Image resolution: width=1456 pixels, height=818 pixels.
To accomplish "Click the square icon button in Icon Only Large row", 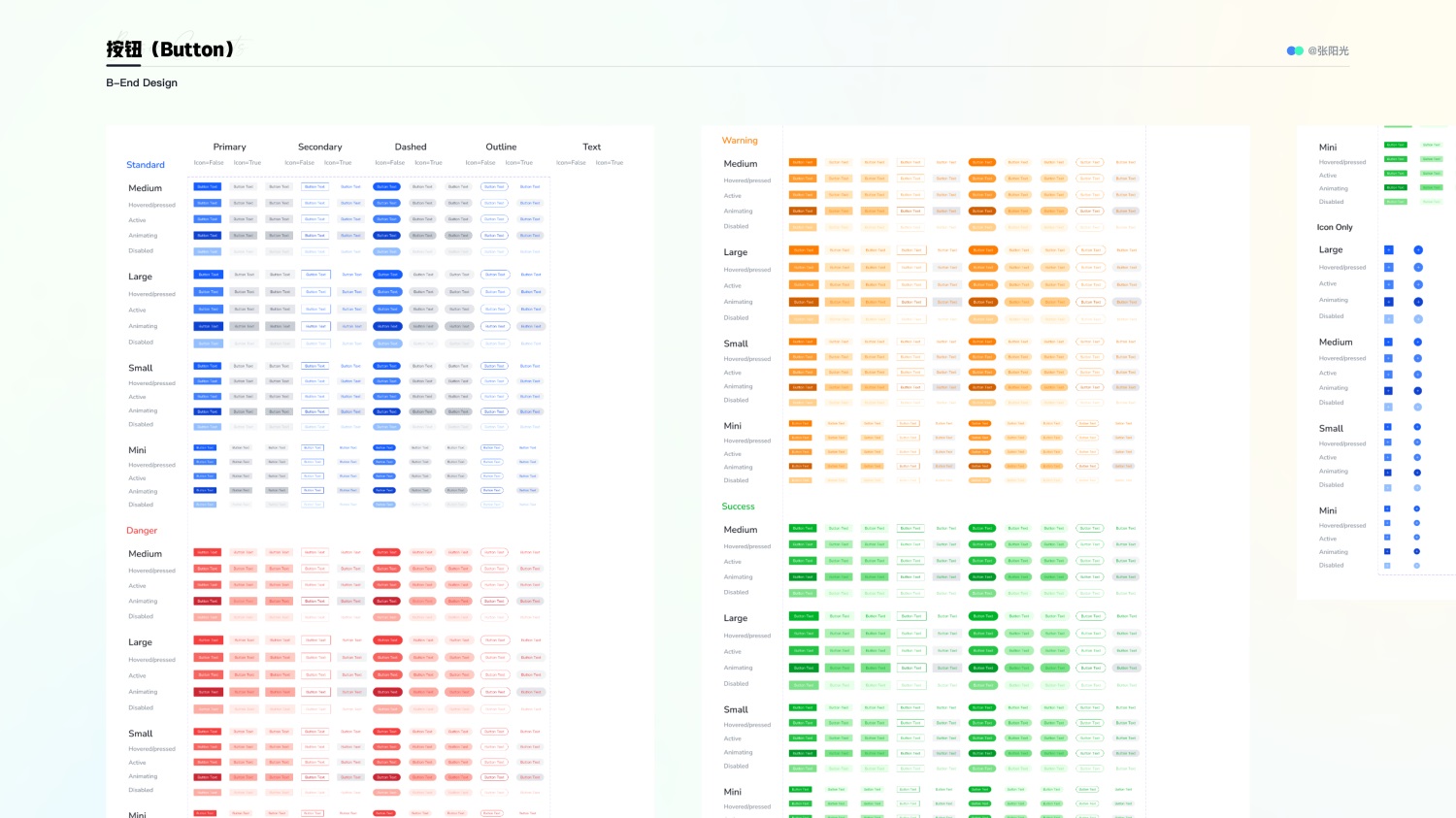I will 1388,250.
